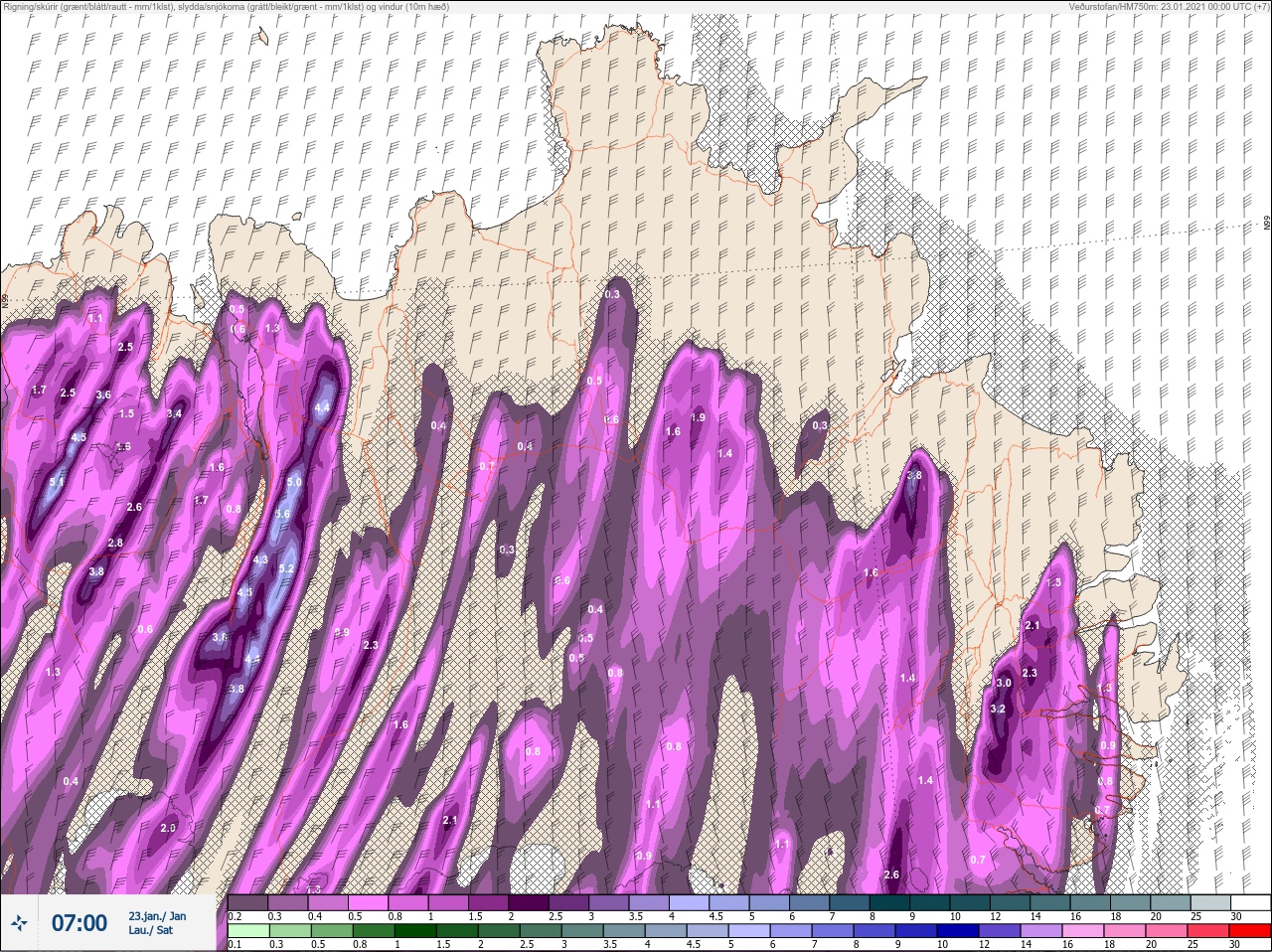1272x952 pixels.
Task: Pick the red 30 swatch in bottom legend
Action: pyautogui.click(x=1249, y=931)
